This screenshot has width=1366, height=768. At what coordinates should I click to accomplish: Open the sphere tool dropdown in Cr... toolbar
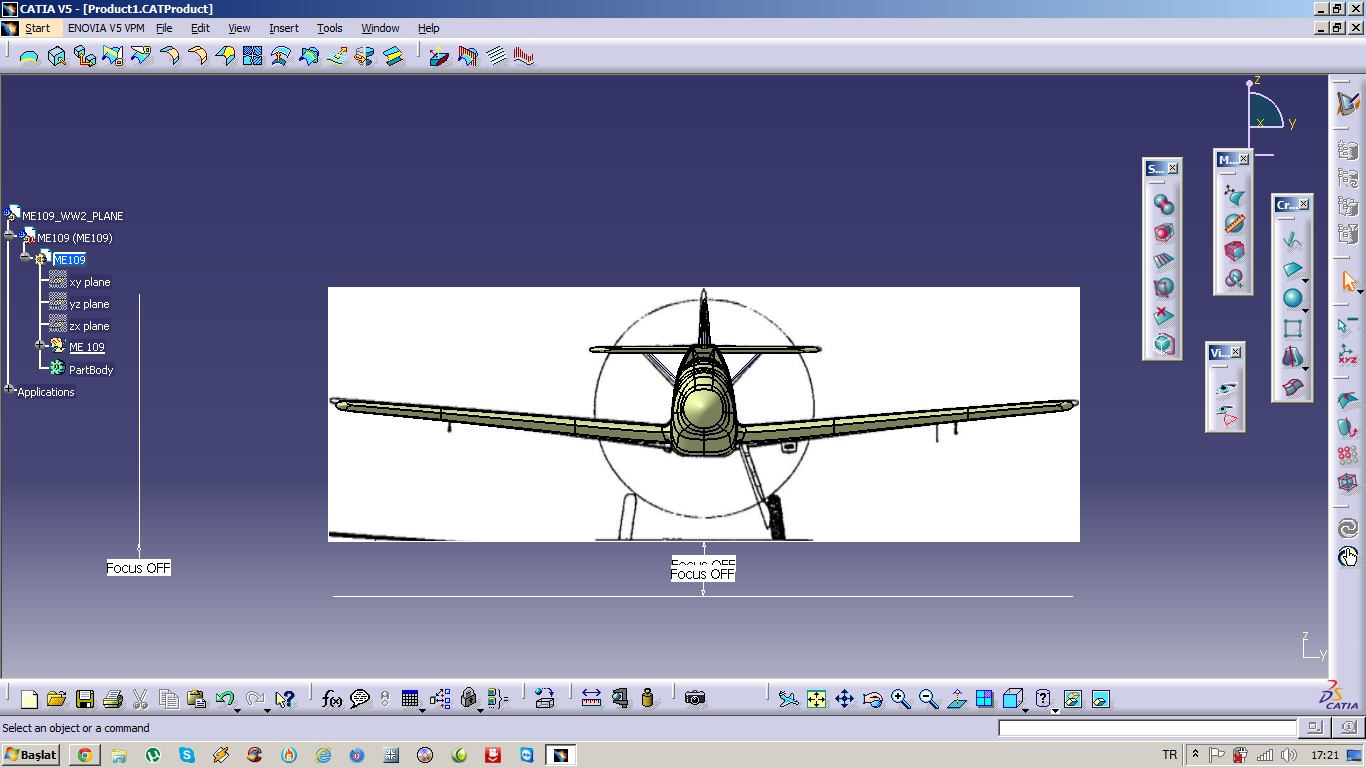click(1305, 310)
